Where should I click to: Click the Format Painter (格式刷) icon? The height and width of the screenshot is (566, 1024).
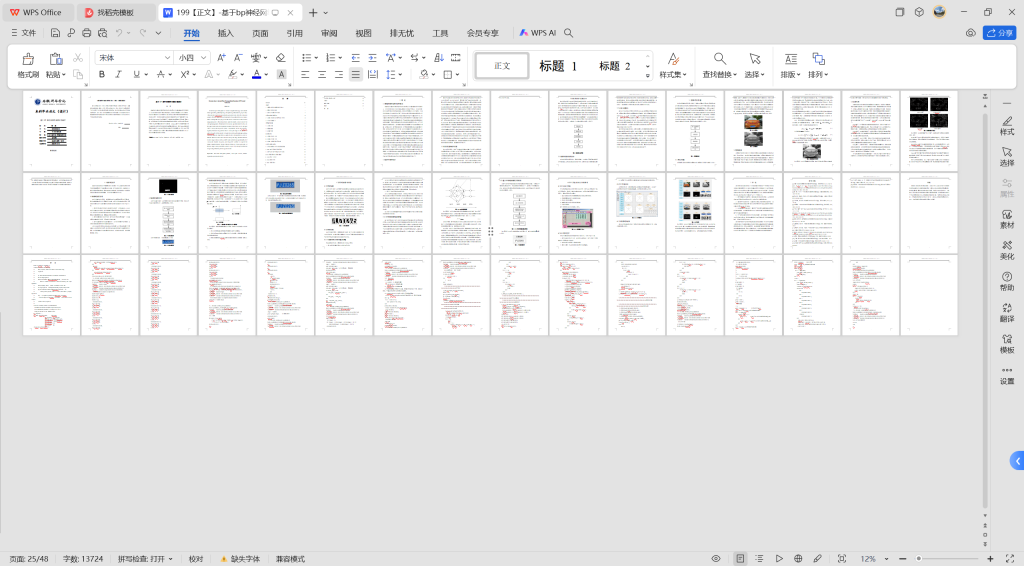click(28, 59)
